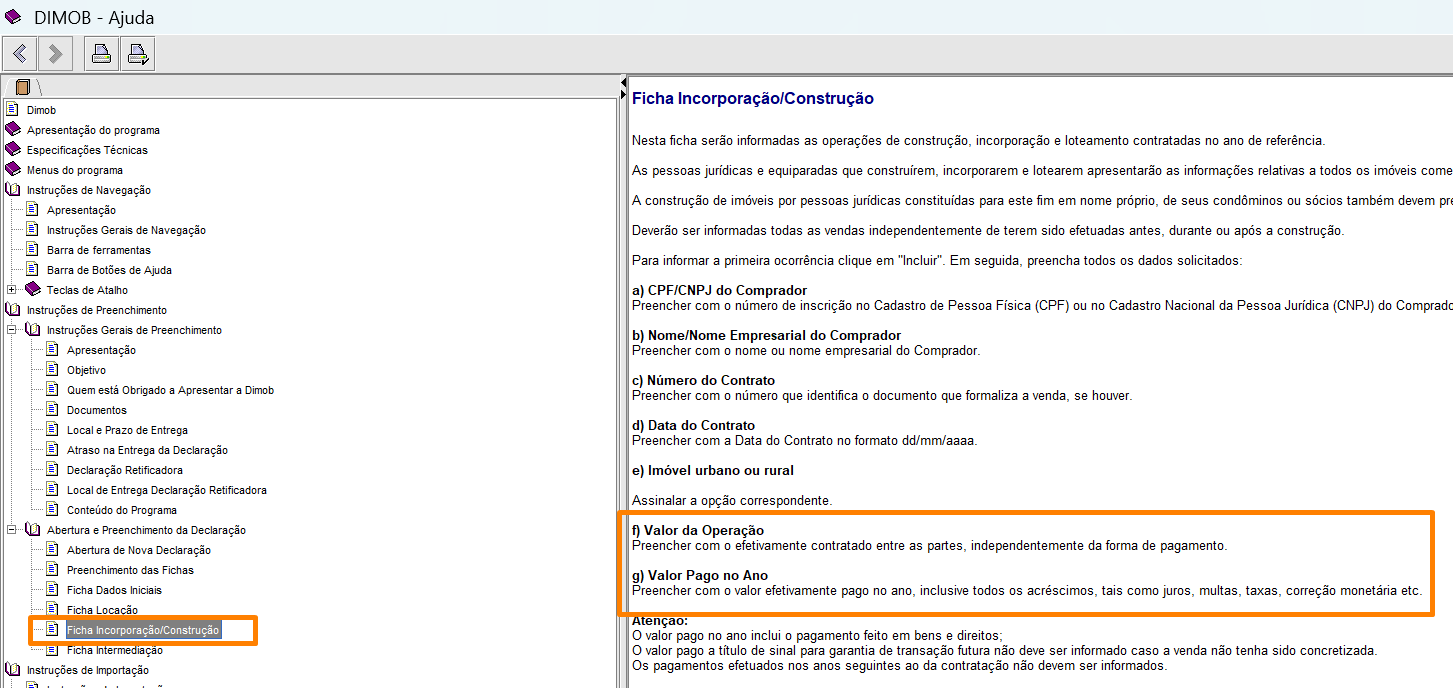Click the page icon next to Objetivo
Viewport: 1453px width, 688px height.
click(52, 370)
